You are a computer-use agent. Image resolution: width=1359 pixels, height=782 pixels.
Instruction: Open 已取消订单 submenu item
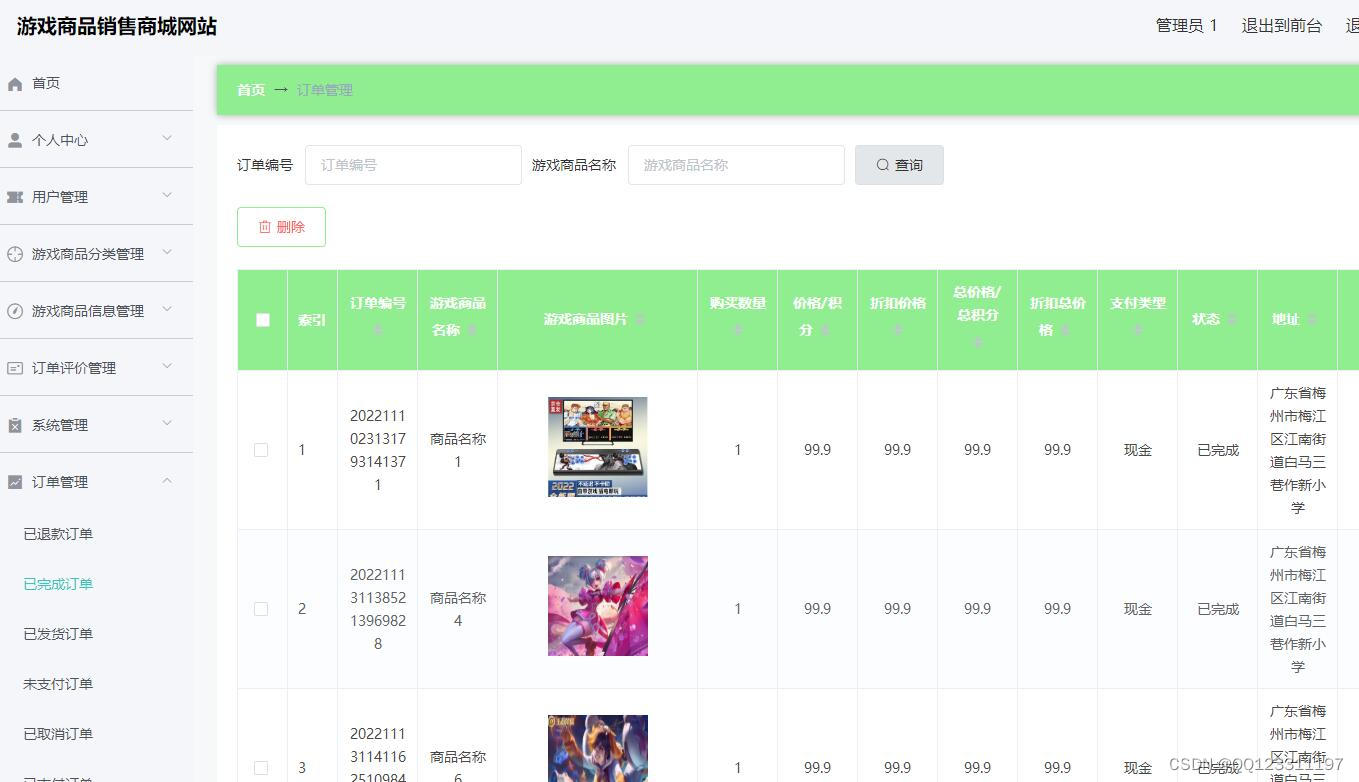[x=58, y=734]
